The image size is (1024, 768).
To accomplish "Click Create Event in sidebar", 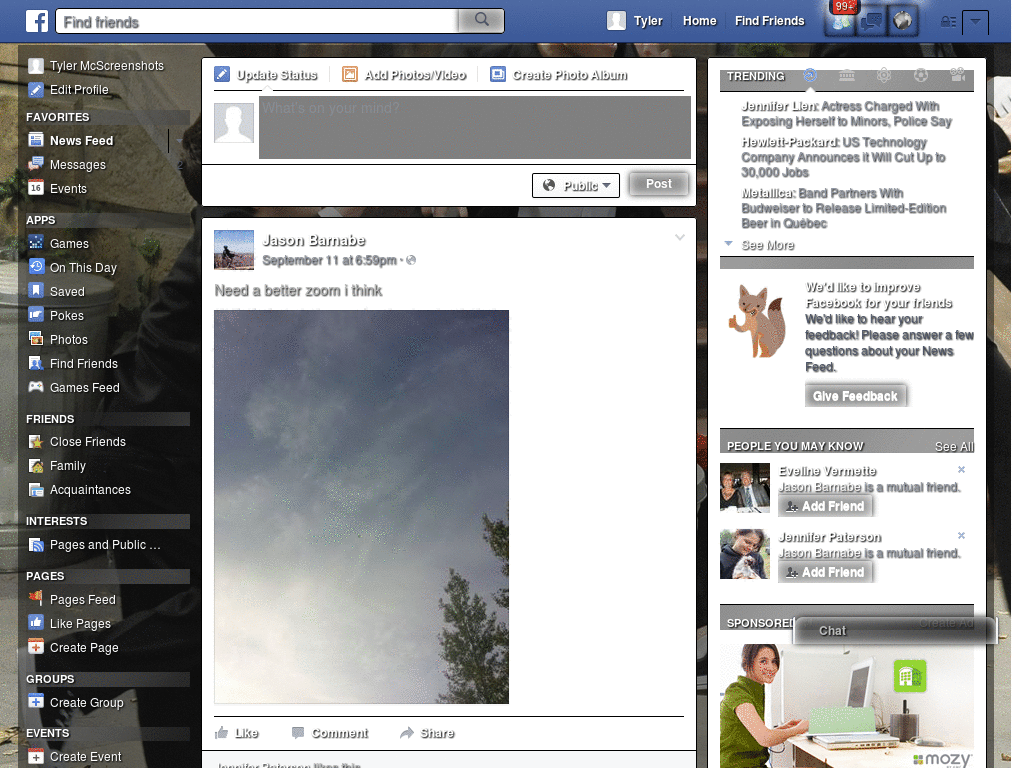I will 74,757.
